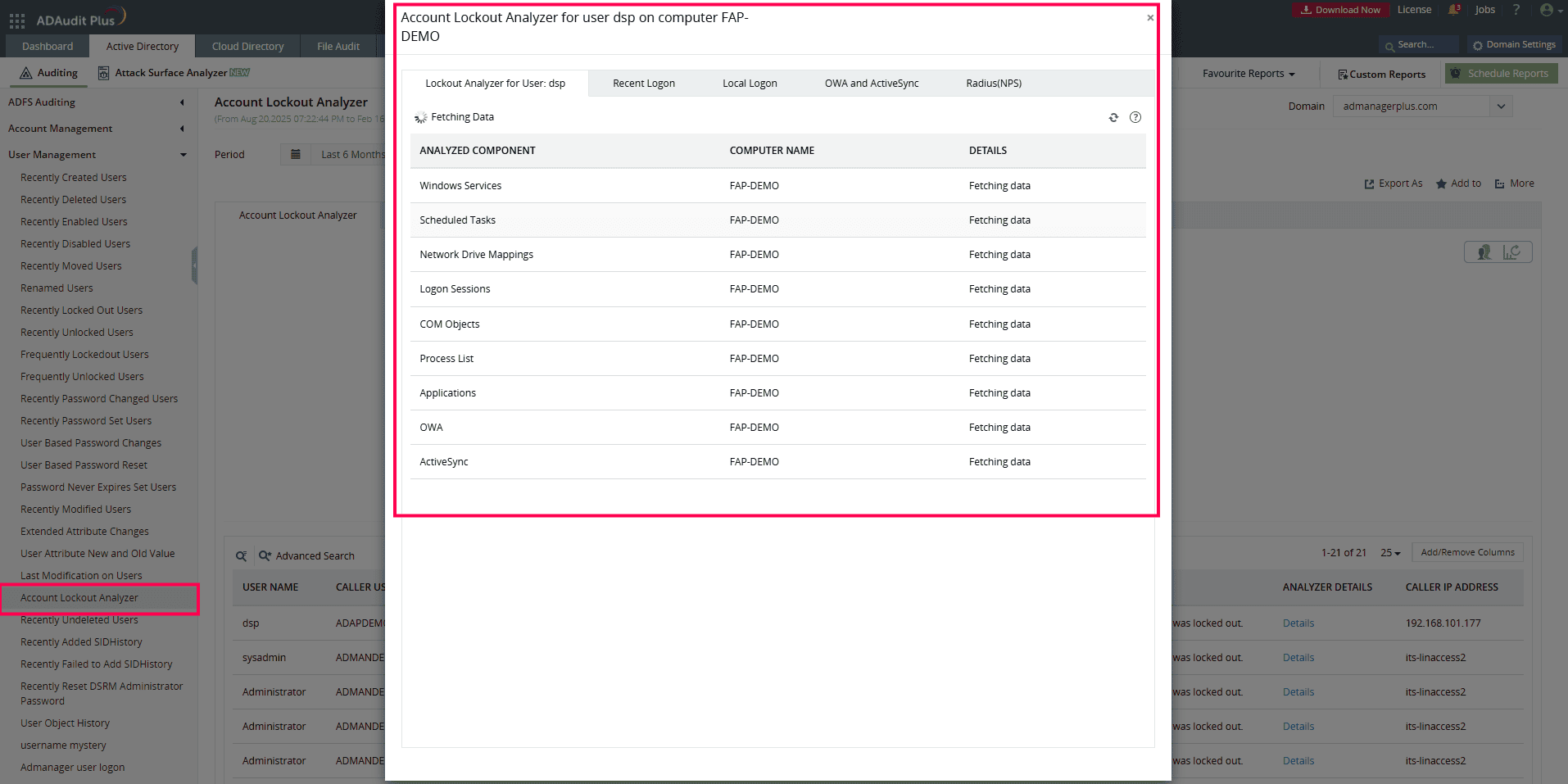Click Details link for user dsp
Screen dimensions: 1568x784
coord(1298,623)
